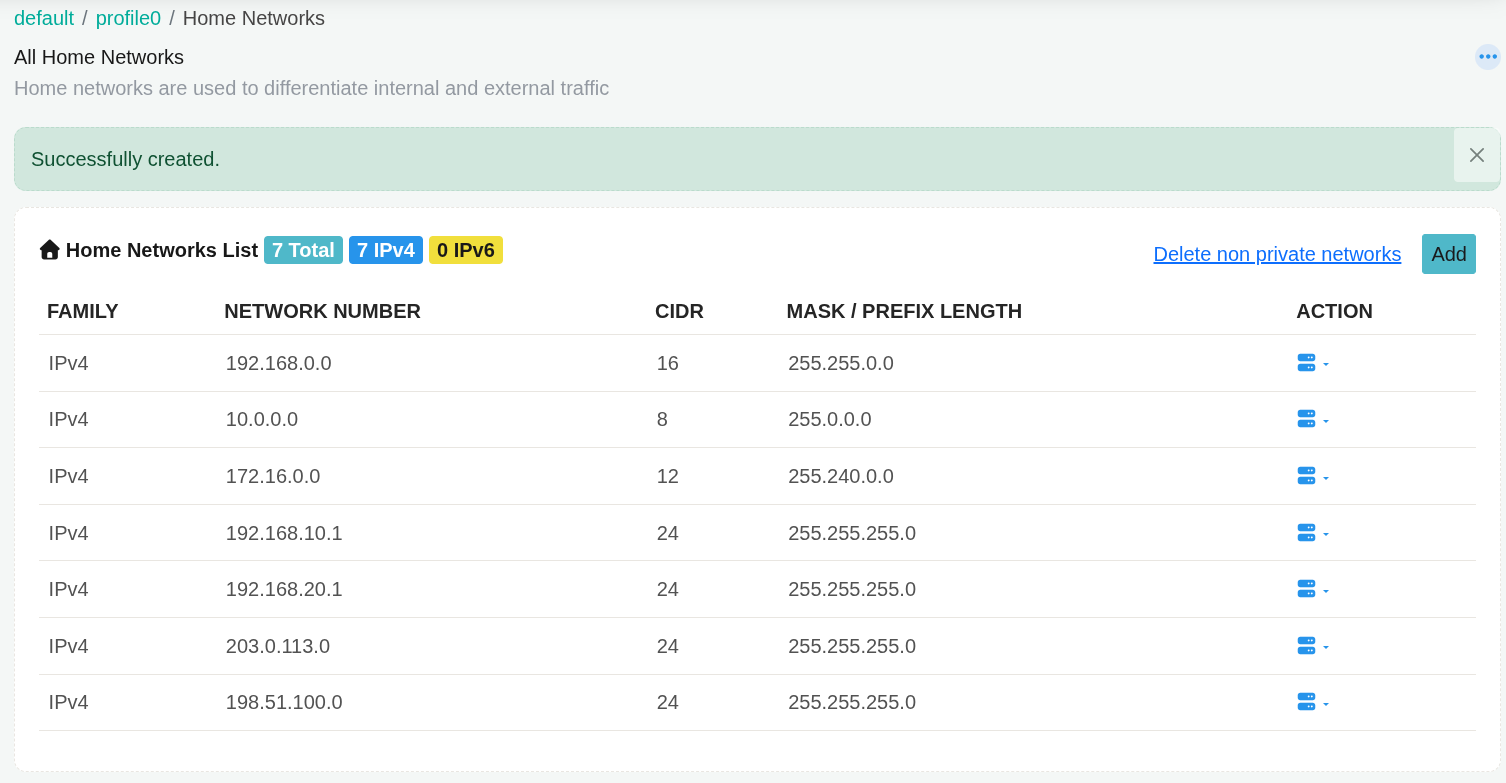
Task: Select network number 192.168.10.1 cell
Action: pos(284,533)
